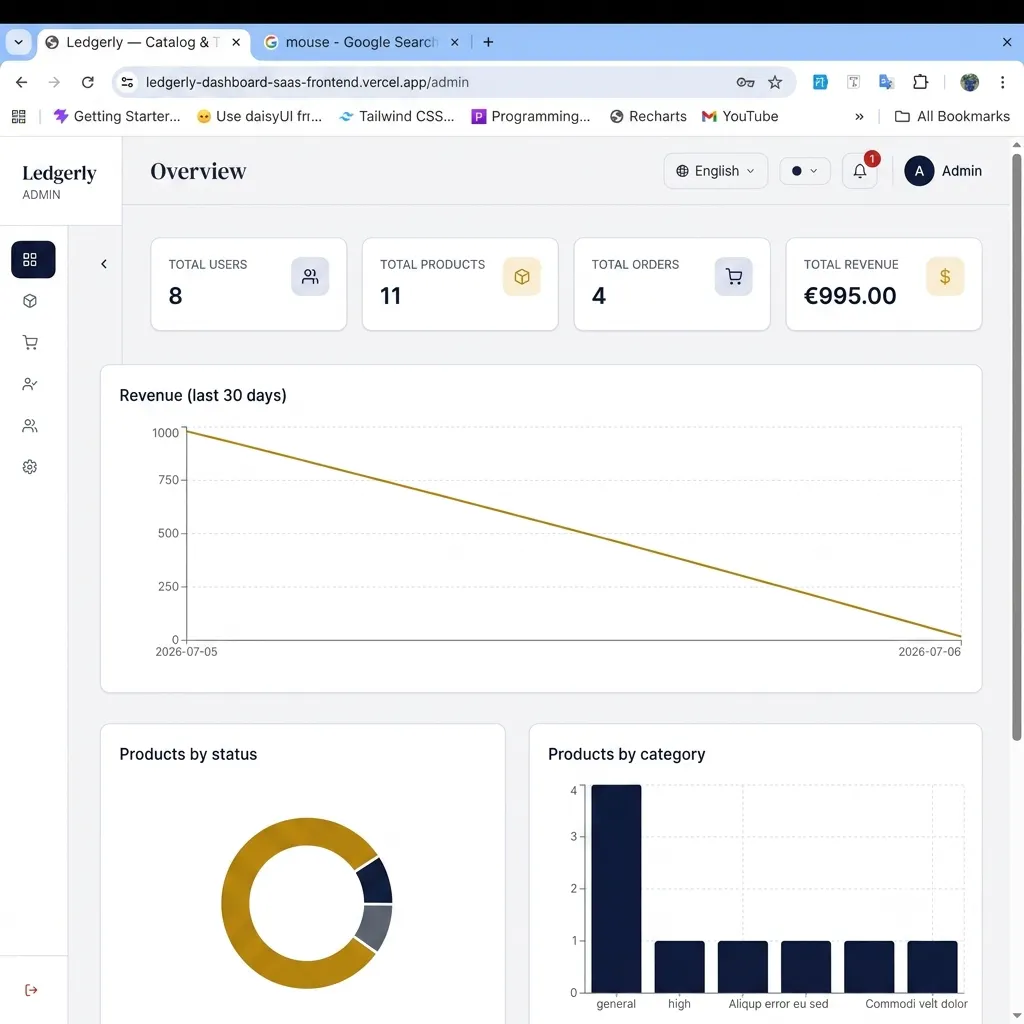Image resolution: width=1024 pixels, height=1024 pixels.
Task: Open the bookmarks apps grid icon
Action: [x=19, y=116]
